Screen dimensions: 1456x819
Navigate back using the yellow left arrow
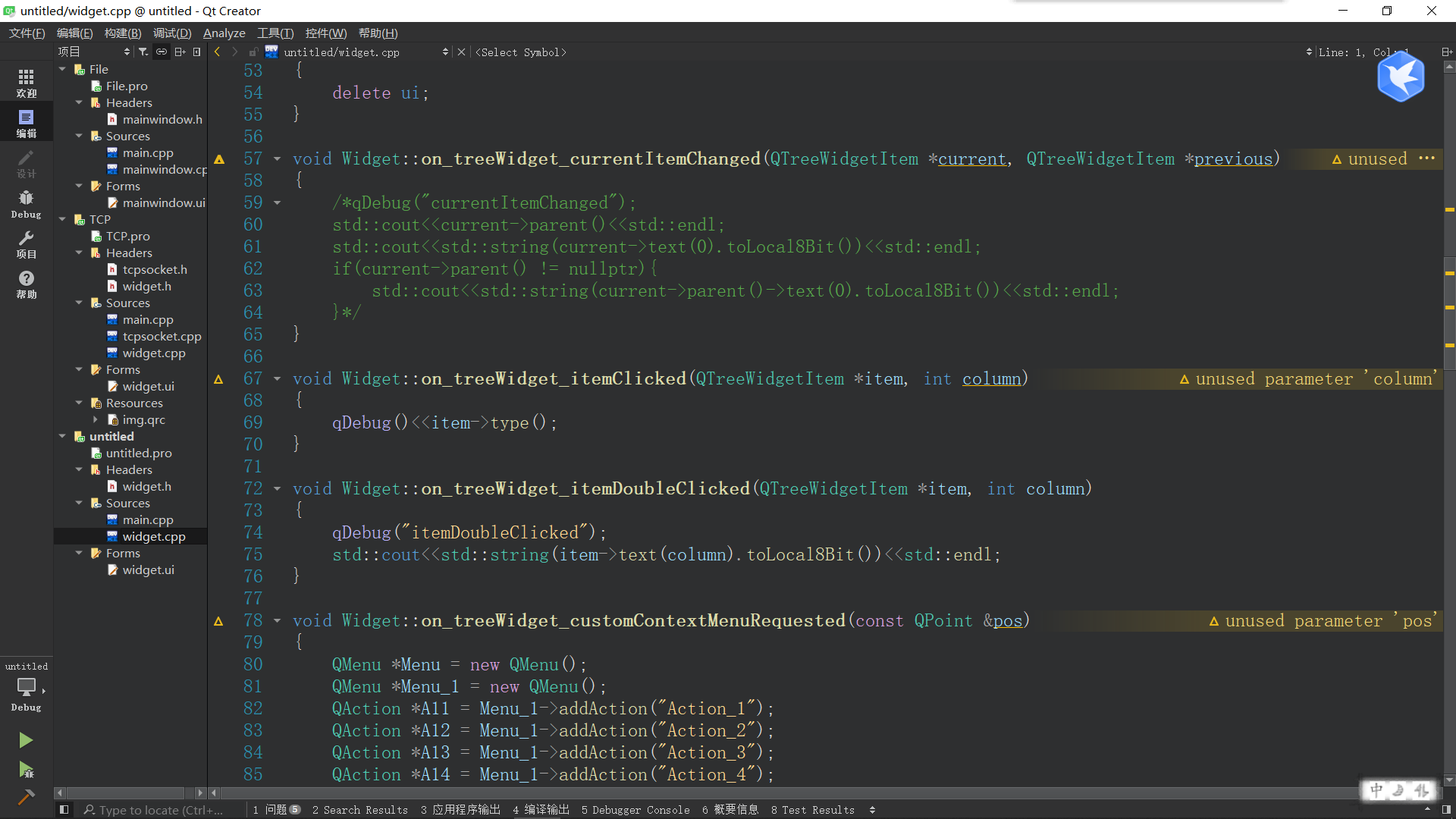tap(216, 52)
